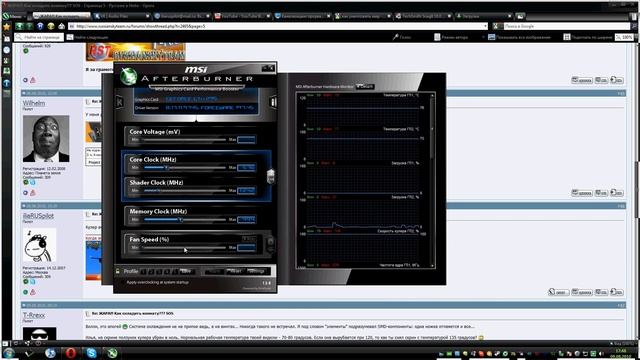Click the taskbar clock
Screen dimensions: 640x360
[620, 353]
